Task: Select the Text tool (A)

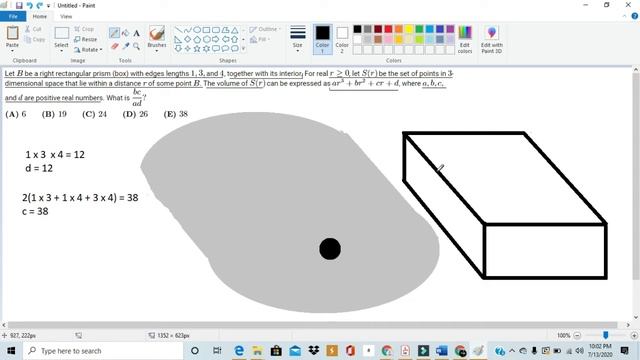Action: point(136,33)
